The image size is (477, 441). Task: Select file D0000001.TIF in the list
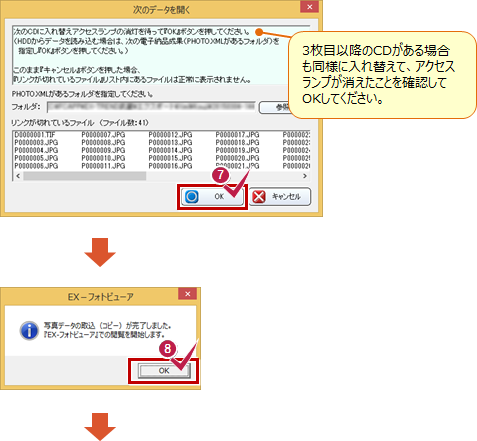click(x=35, y=135)
